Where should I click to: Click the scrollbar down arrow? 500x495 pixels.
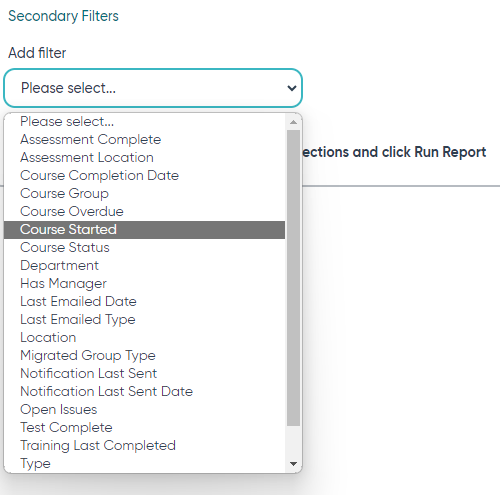(293, 464)
